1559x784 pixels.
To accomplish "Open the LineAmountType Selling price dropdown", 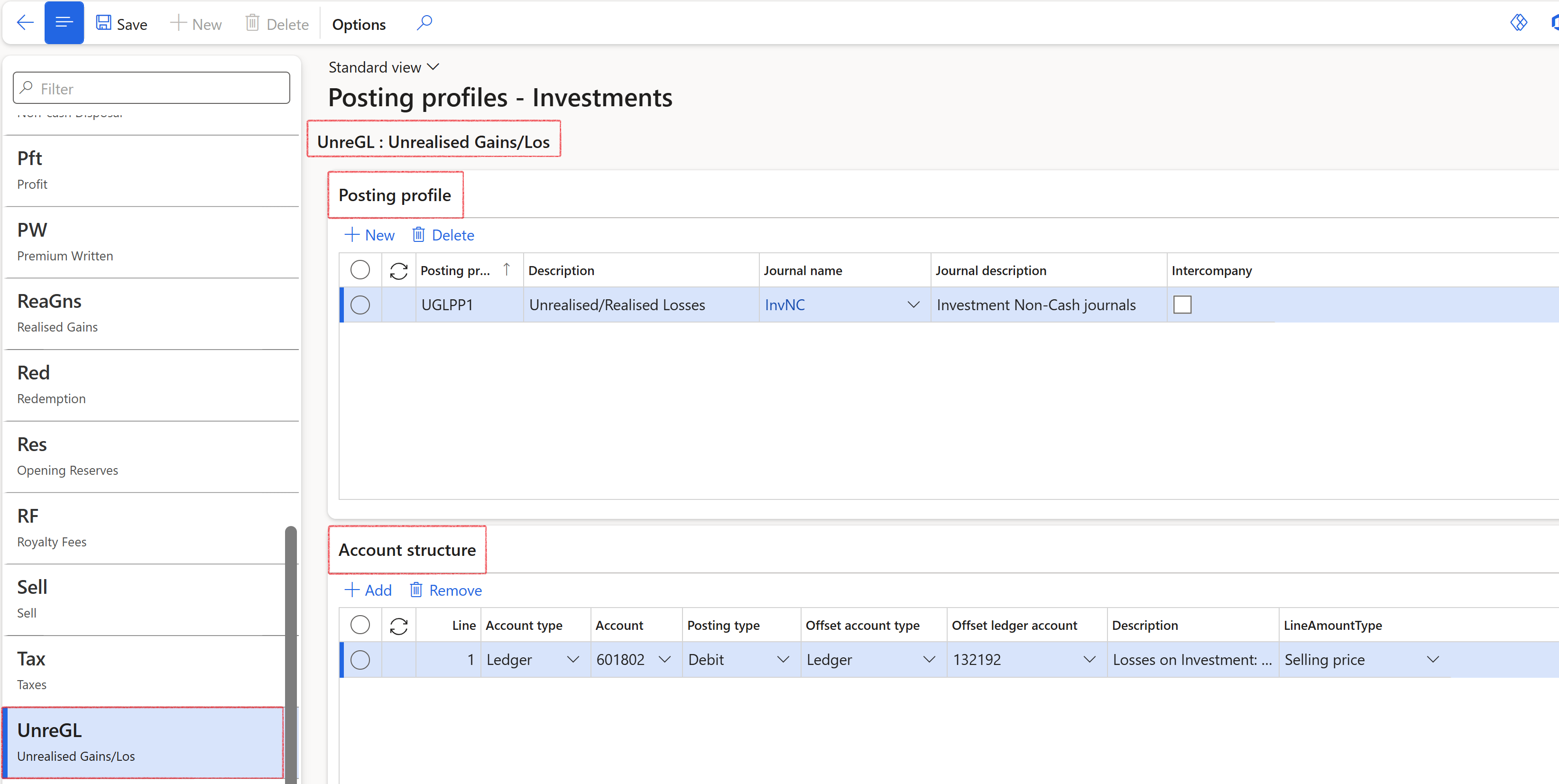I will point(1432,659).
